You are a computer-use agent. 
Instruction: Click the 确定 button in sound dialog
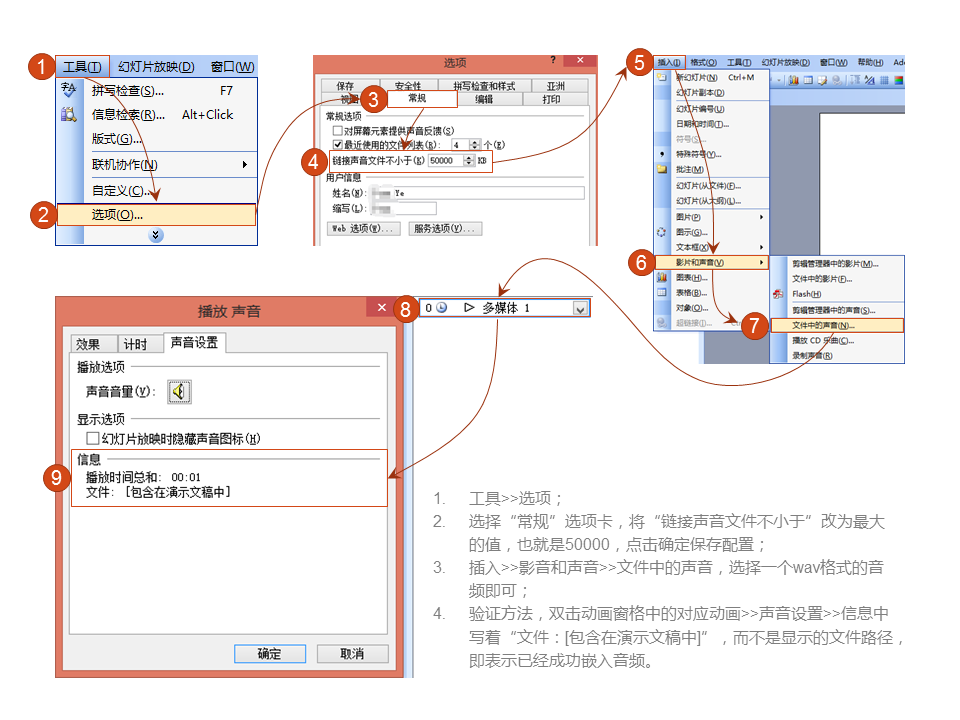[269, 654]
